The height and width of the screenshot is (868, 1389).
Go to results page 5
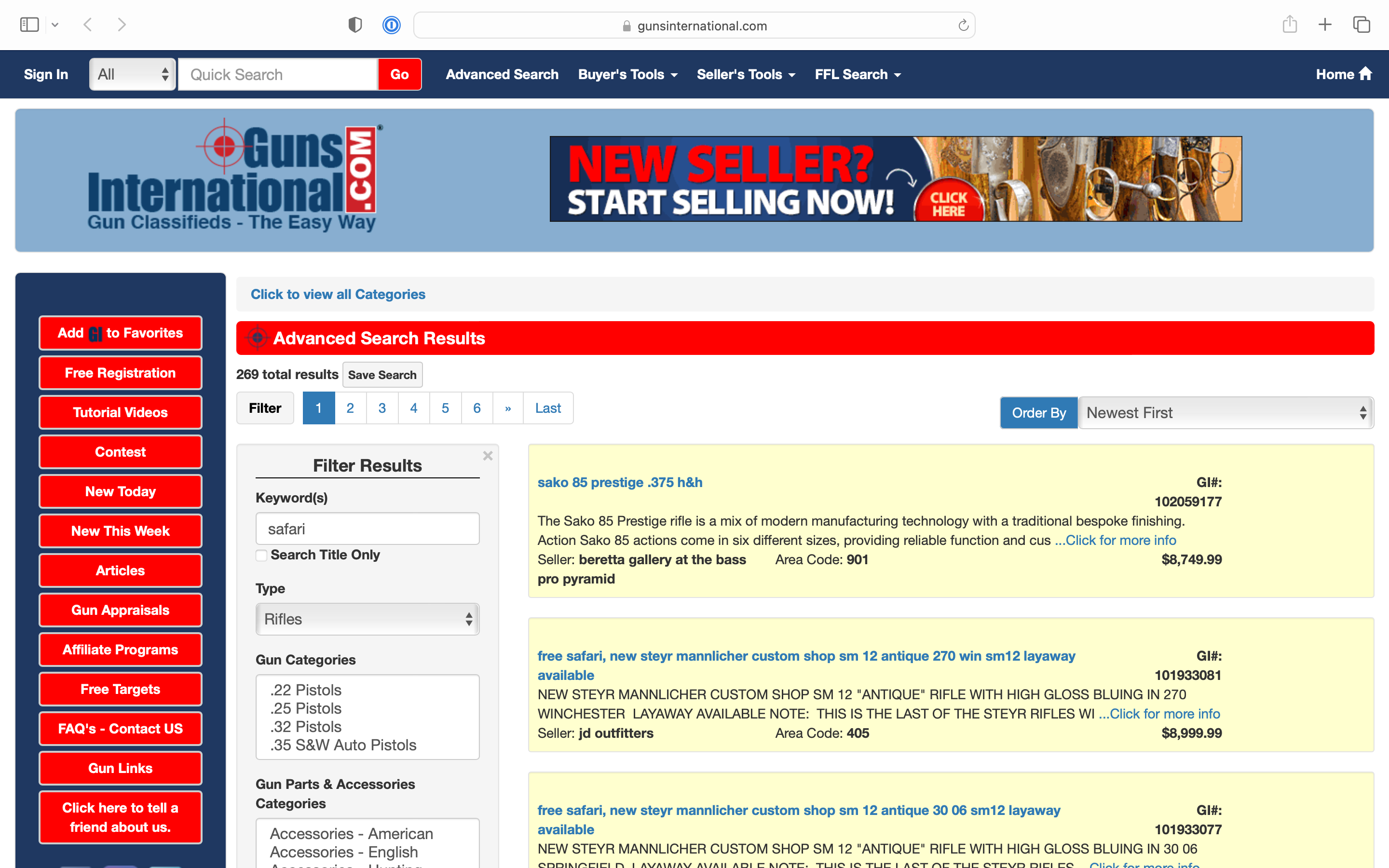[446, 408]
